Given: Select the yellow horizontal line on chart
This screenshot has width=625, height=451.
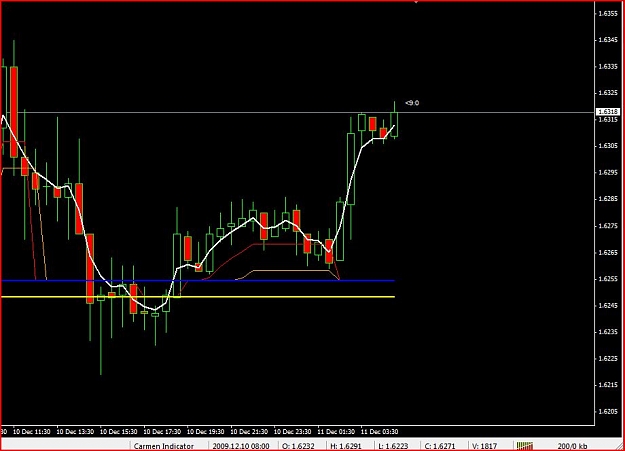Looking at the screenshot, I should pos(198,297).
